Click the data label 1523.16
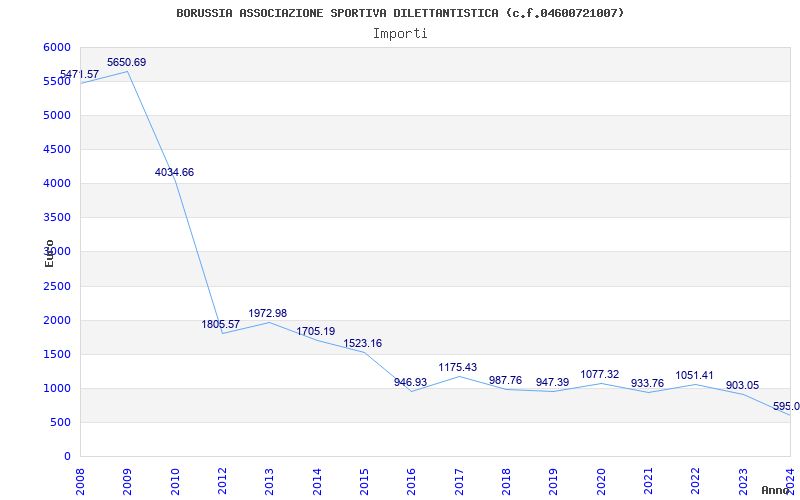The image size is (800, 500). point(363,343)
